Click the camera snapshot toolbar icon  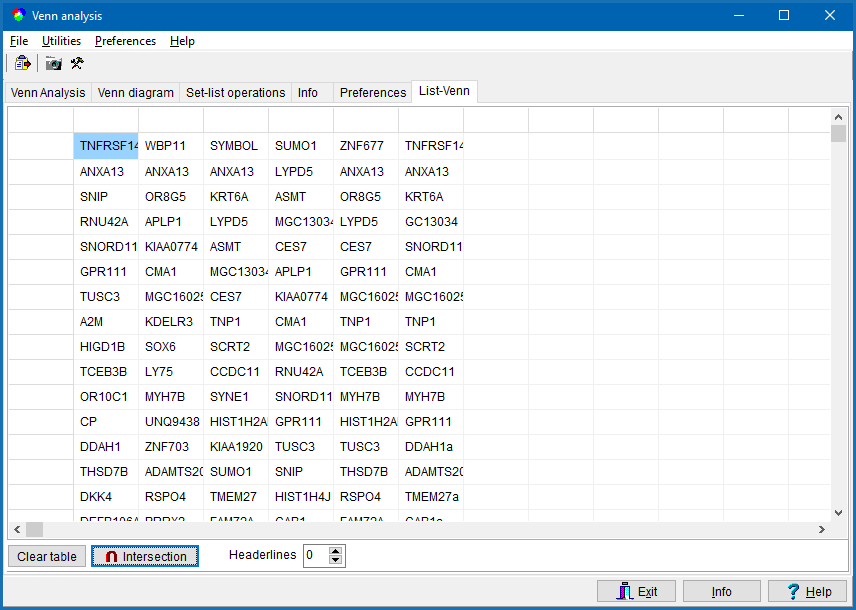coord(54,63)
